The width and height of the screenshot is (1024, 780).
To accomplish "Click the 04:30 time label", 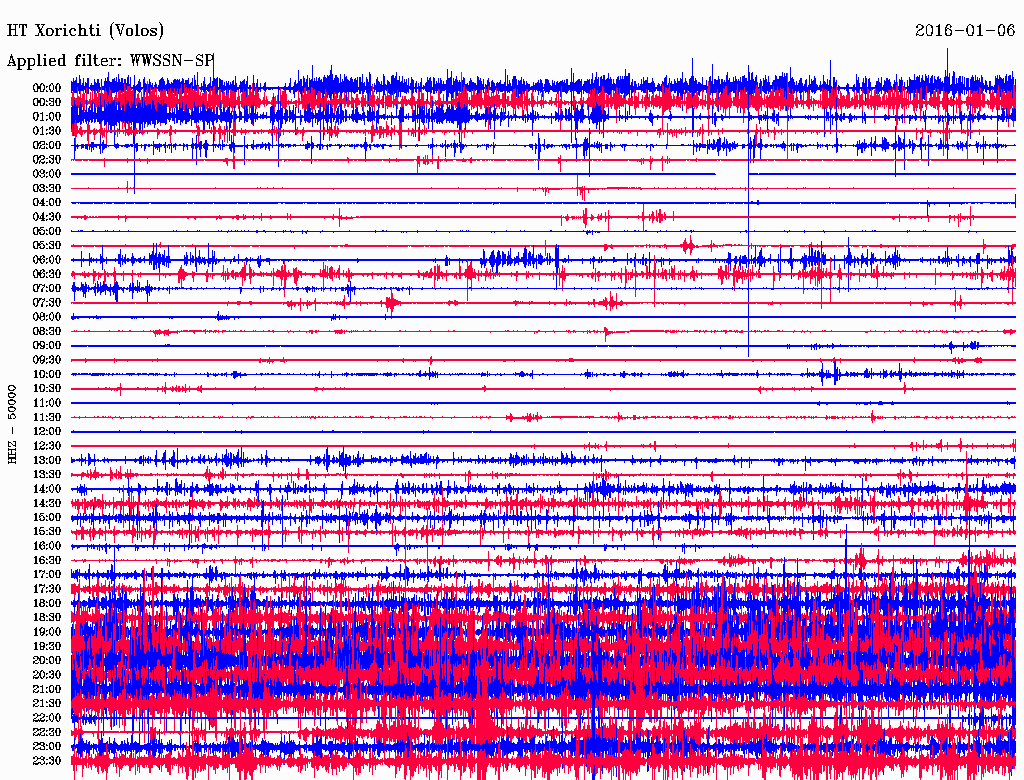I will point(47,217).
